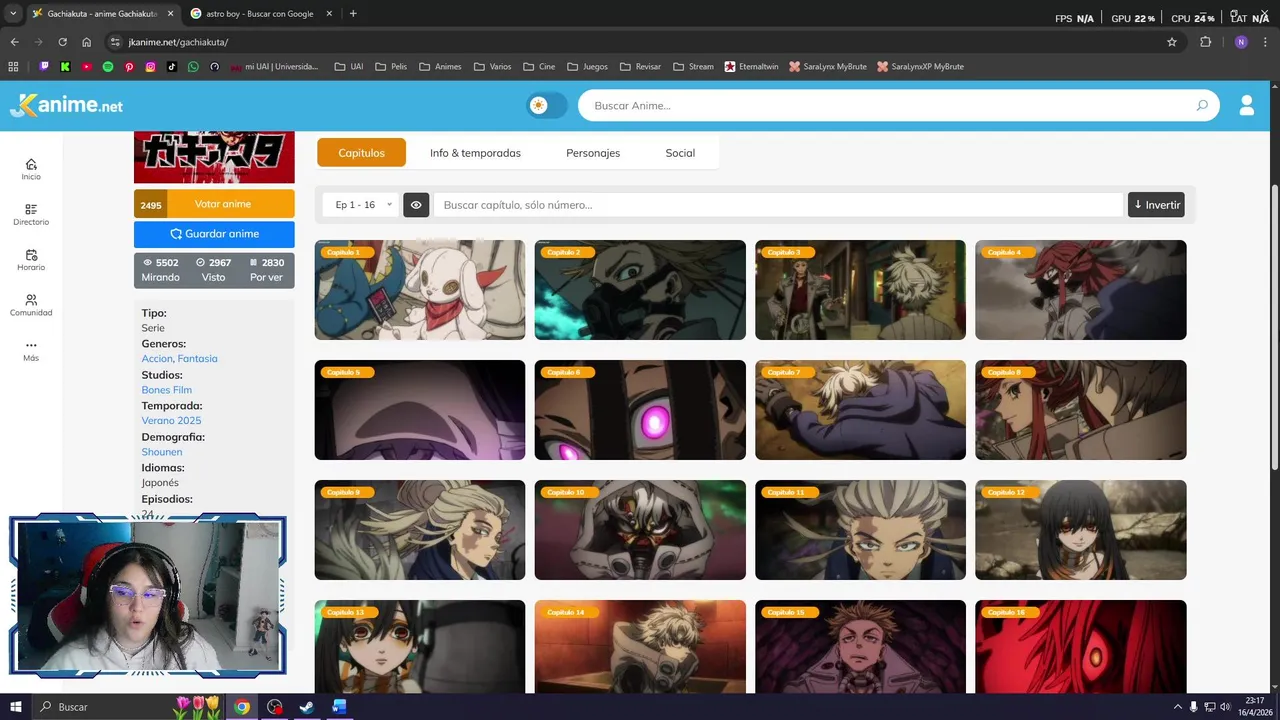Viewport: 1280px width, 720px height.
Task: Open the Fantasia genre link
Action: [197, 359]
